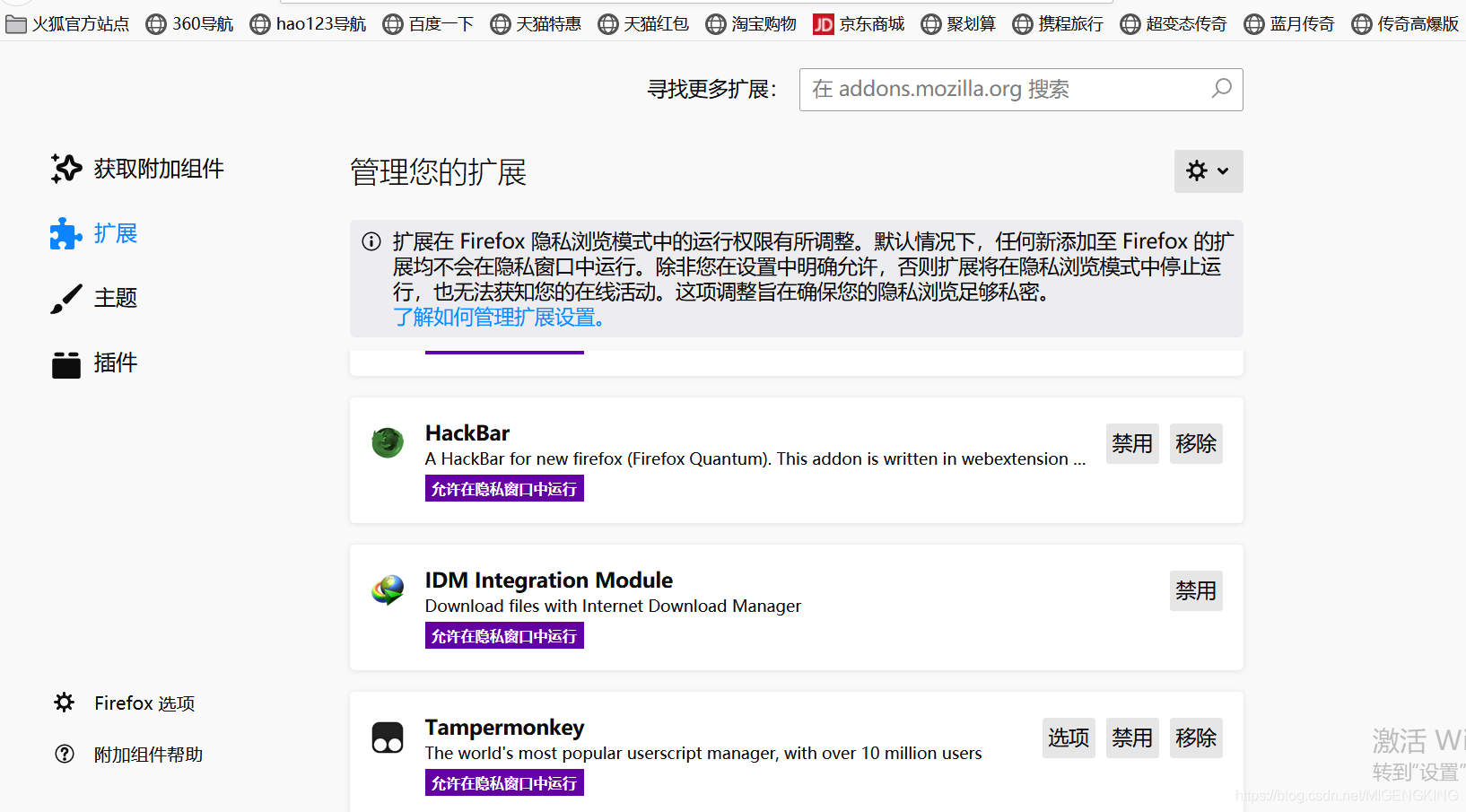Open the 聚划算 bookmark
The height and width of the screenshot is (812, 1466).
click(x=958, y=24)
